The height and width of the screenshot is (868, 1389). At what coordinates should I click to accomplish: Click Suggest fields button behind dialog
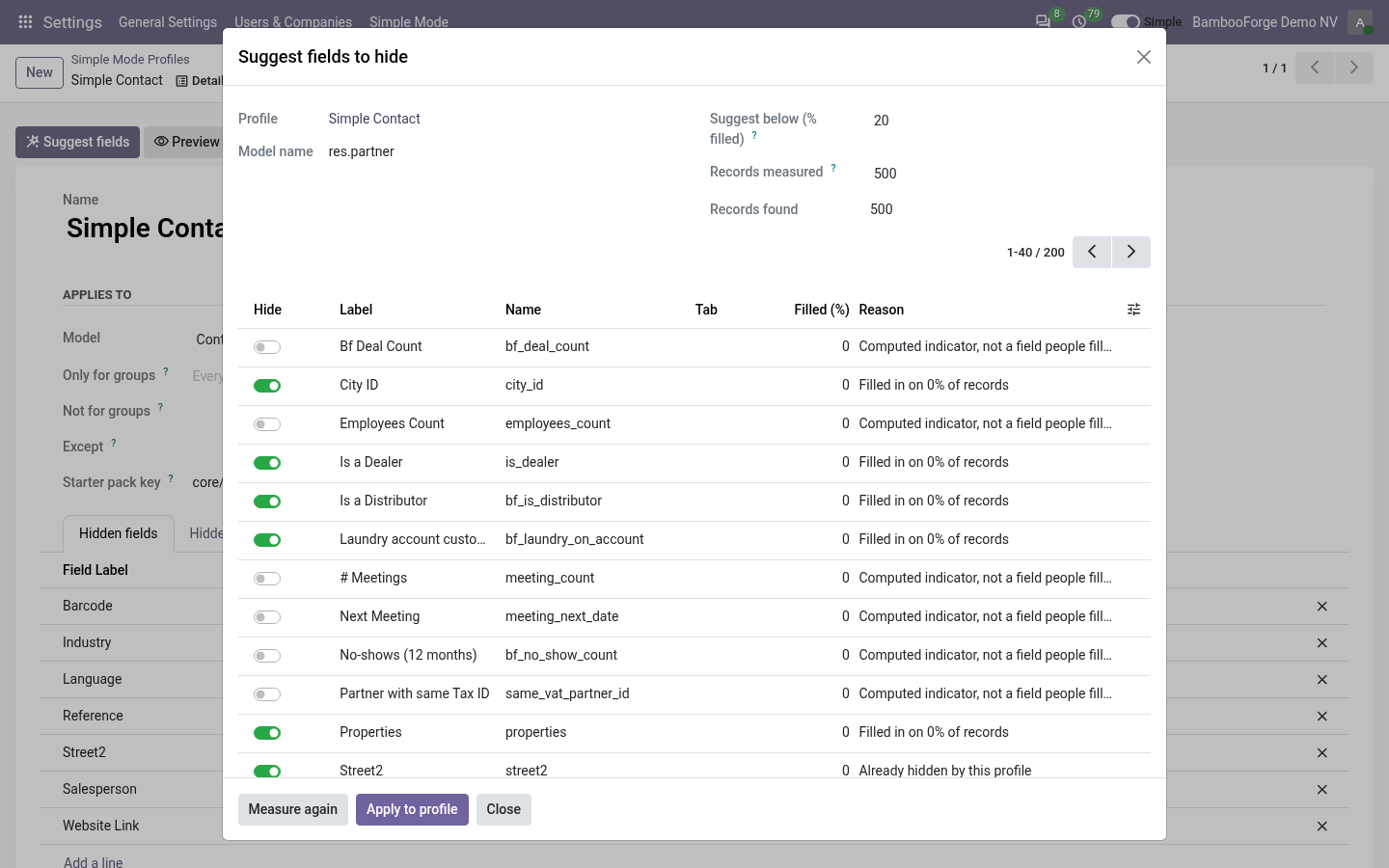(77, 142)
